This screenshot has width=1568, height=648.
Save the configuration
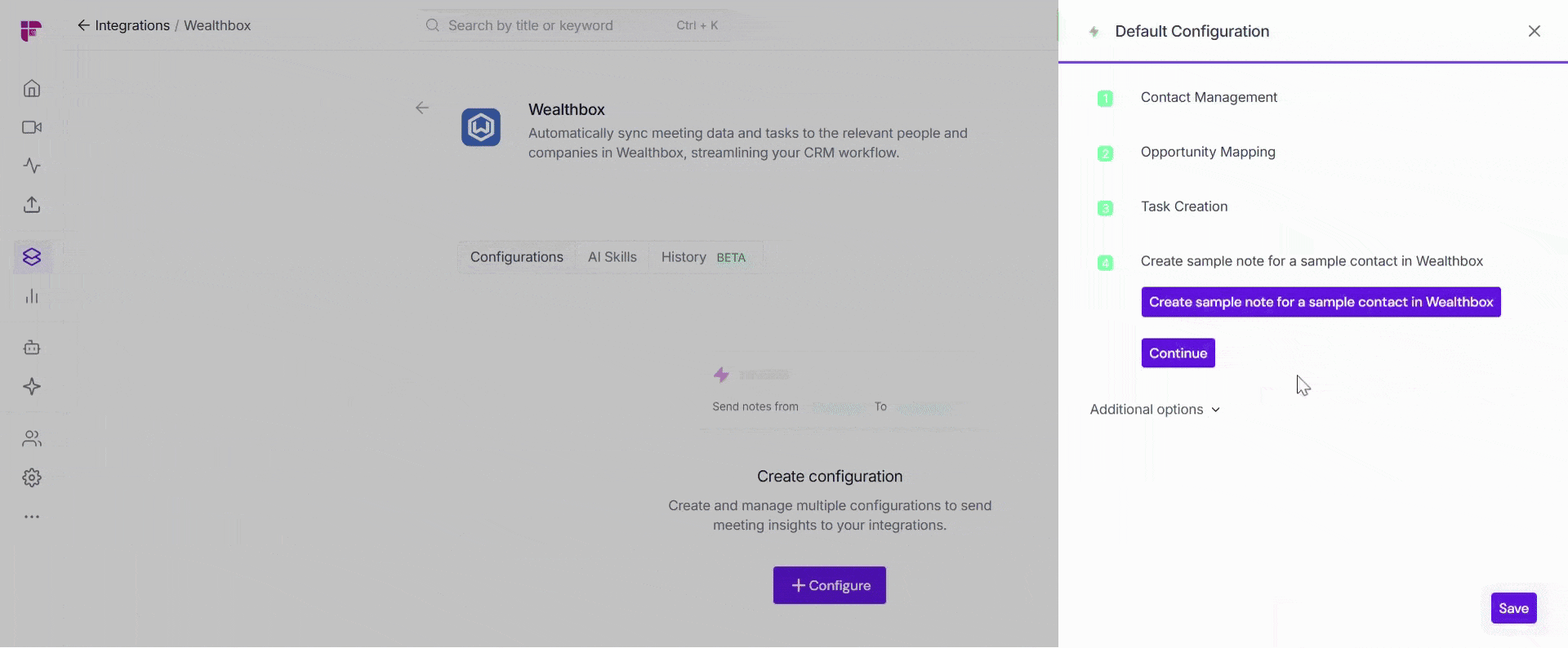click(1514, 608)
